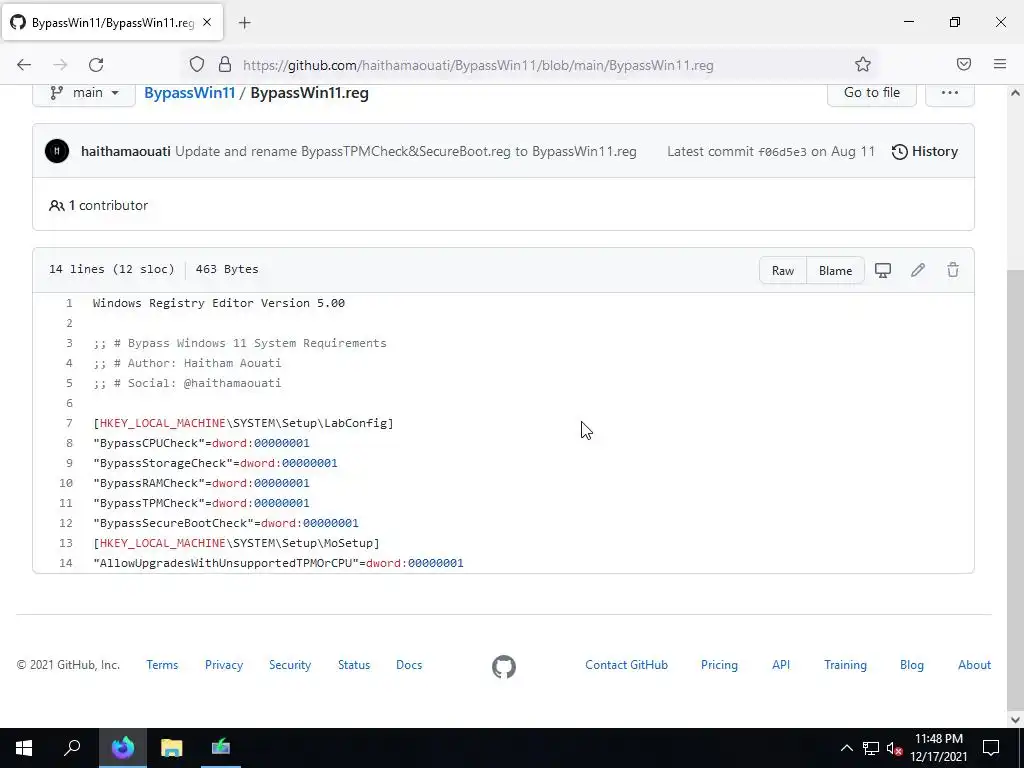Click Go to file button
This screenshot has width=1024, height=768.
click(871, 93)
